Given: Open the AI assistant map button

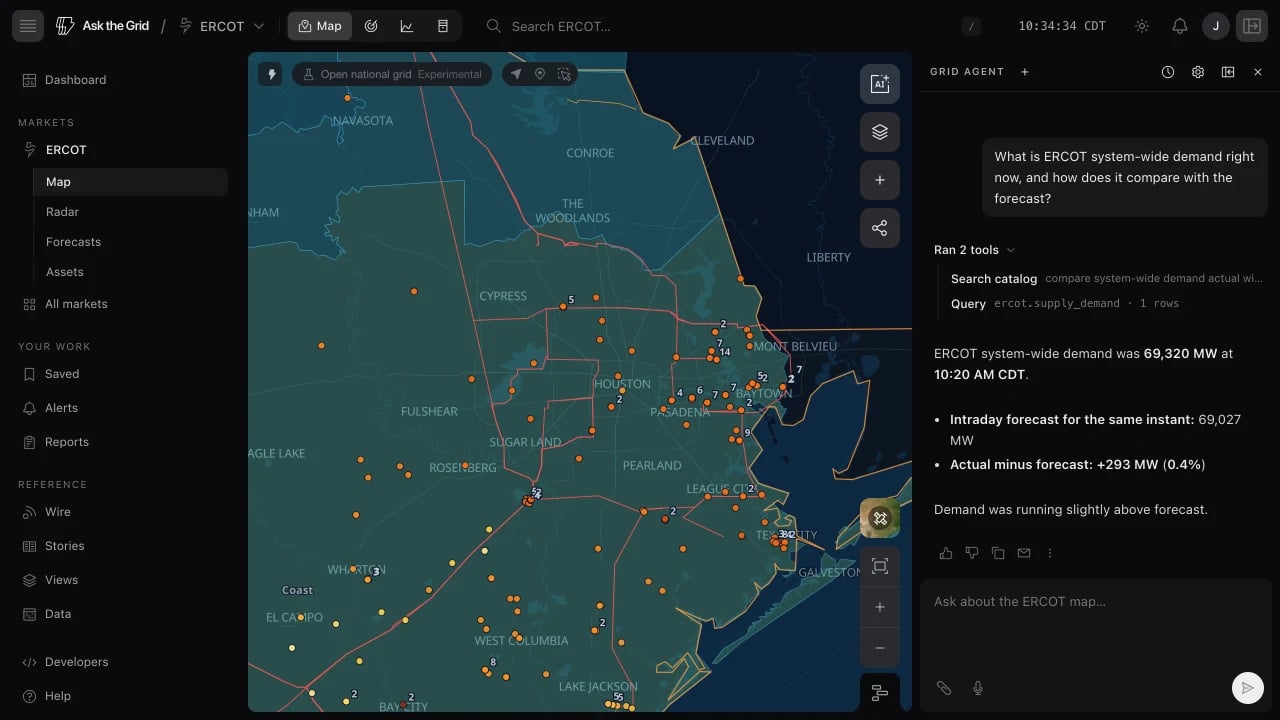Looking at the screenshot, I should pos(880,84).
